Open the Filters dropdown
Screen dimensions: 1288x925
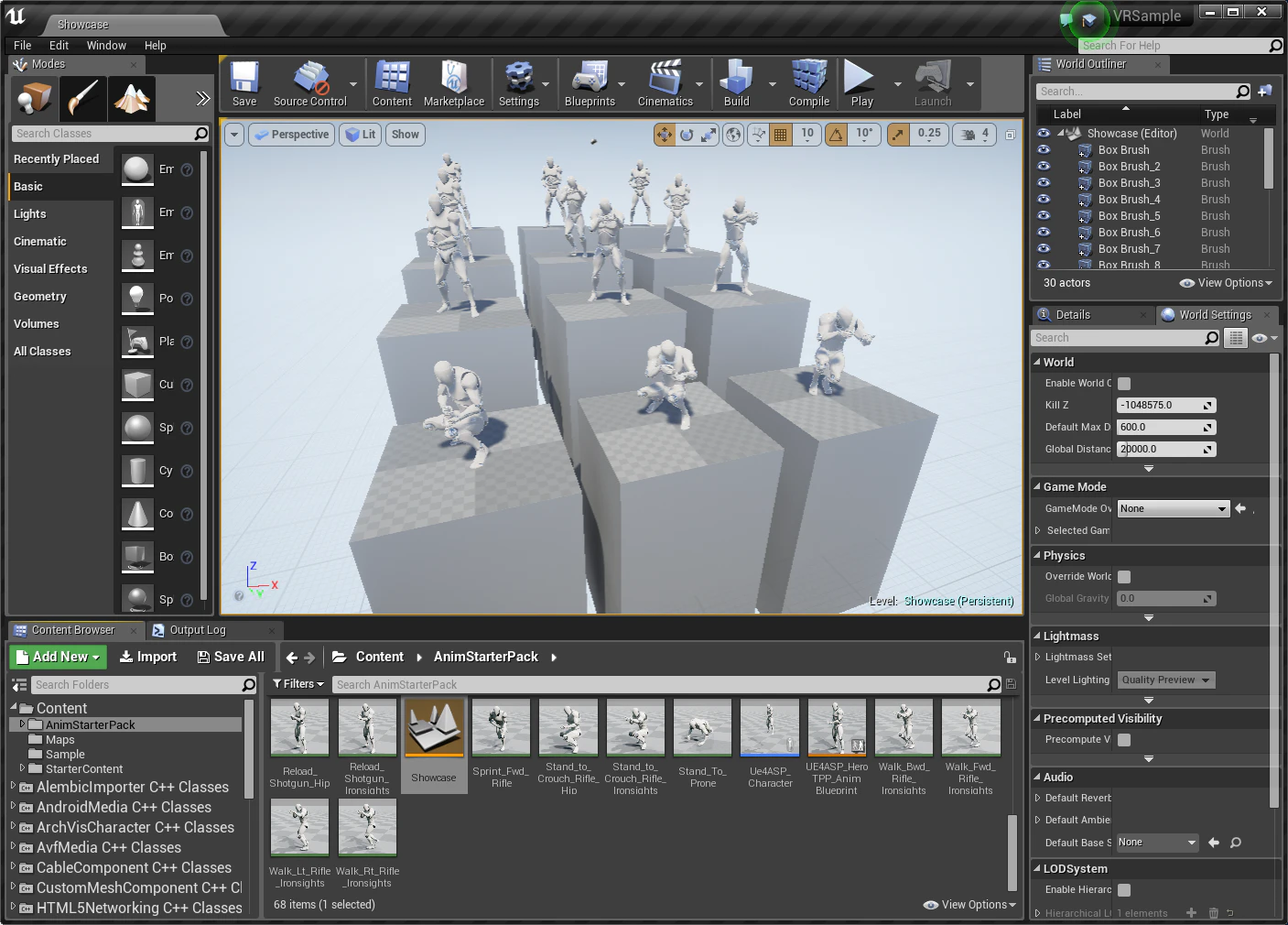[298, 684]
